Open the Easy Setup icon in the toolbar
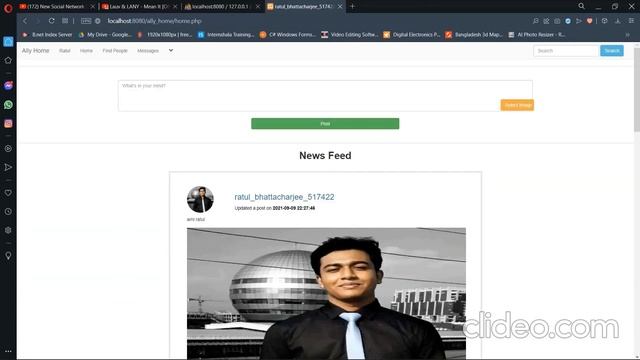Viewport: 640px width, 360px height. 631,21
